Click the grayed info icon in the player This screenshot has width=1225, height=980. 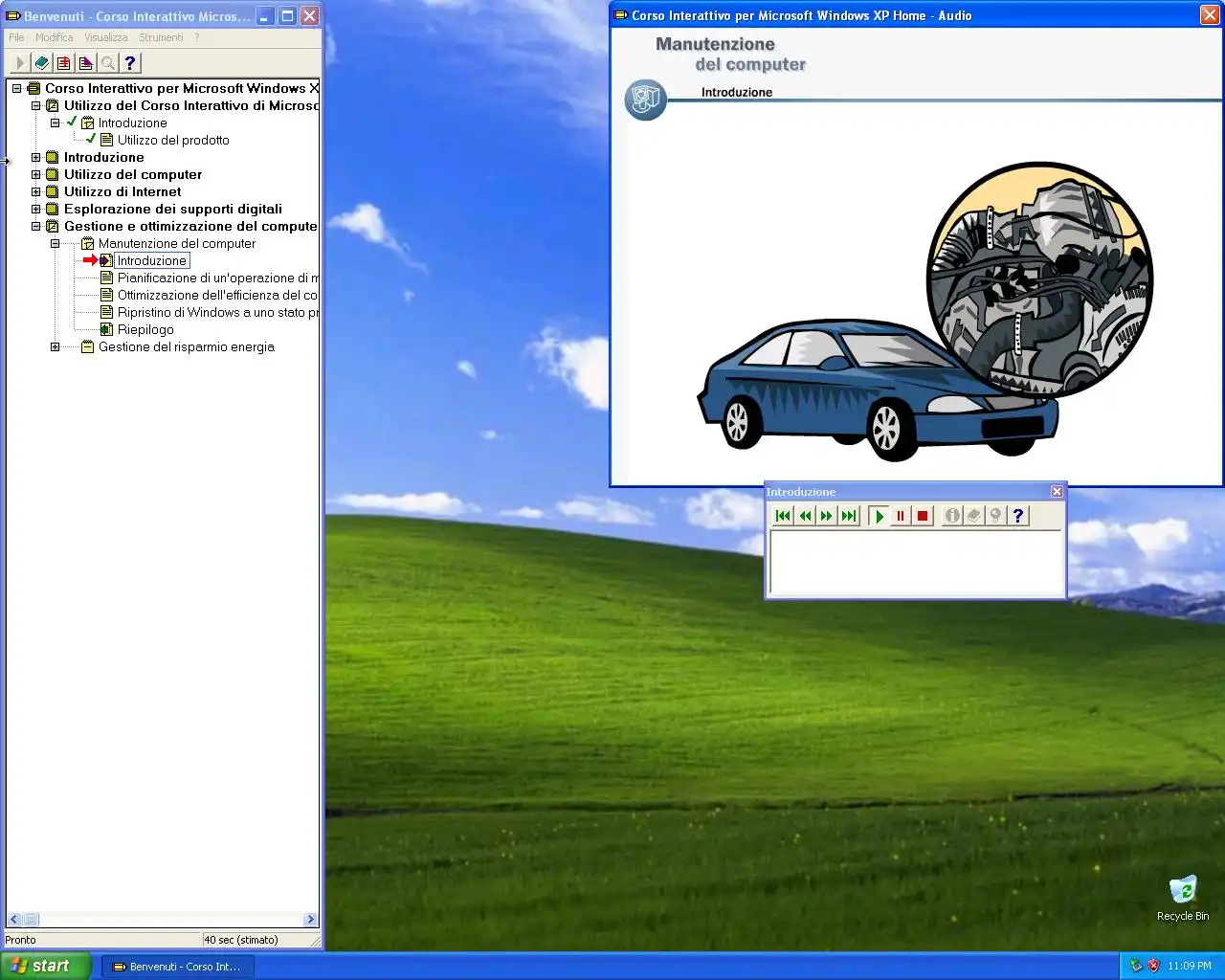(x=952, y=516)
